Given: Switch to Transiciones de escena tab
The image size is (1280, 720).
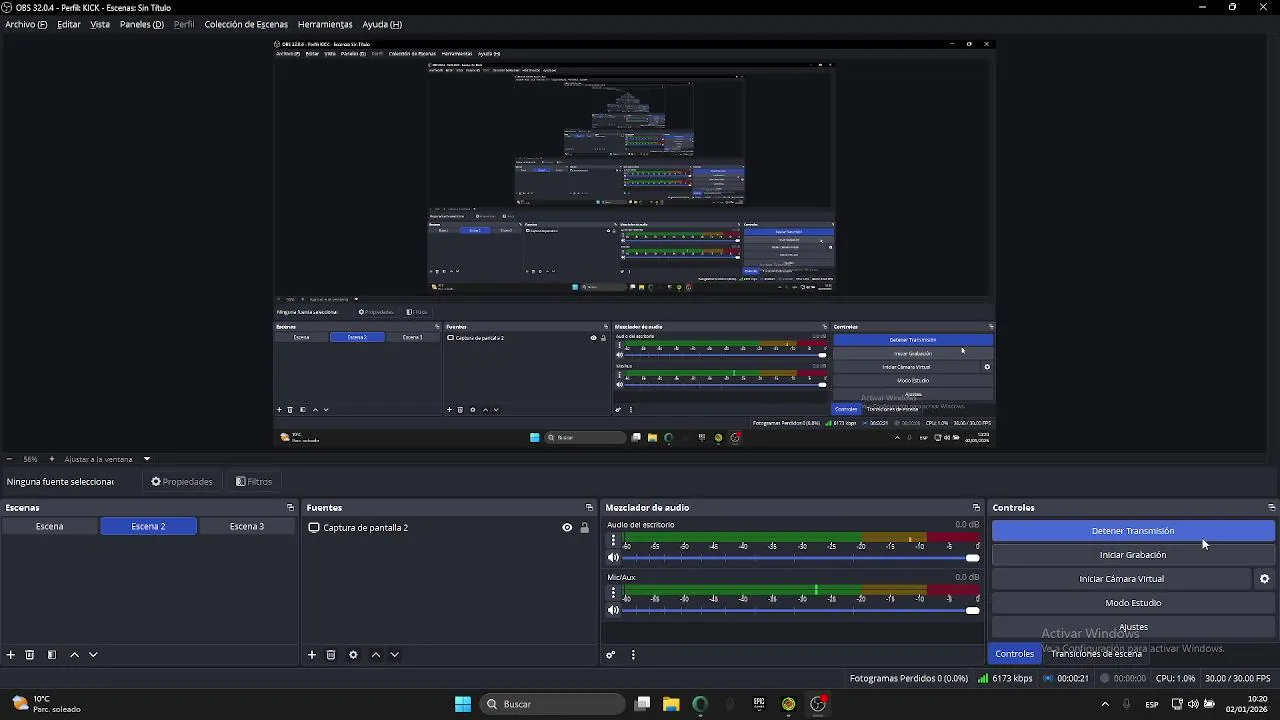Looking at the screenshot, I should [x=1096, y=654].
